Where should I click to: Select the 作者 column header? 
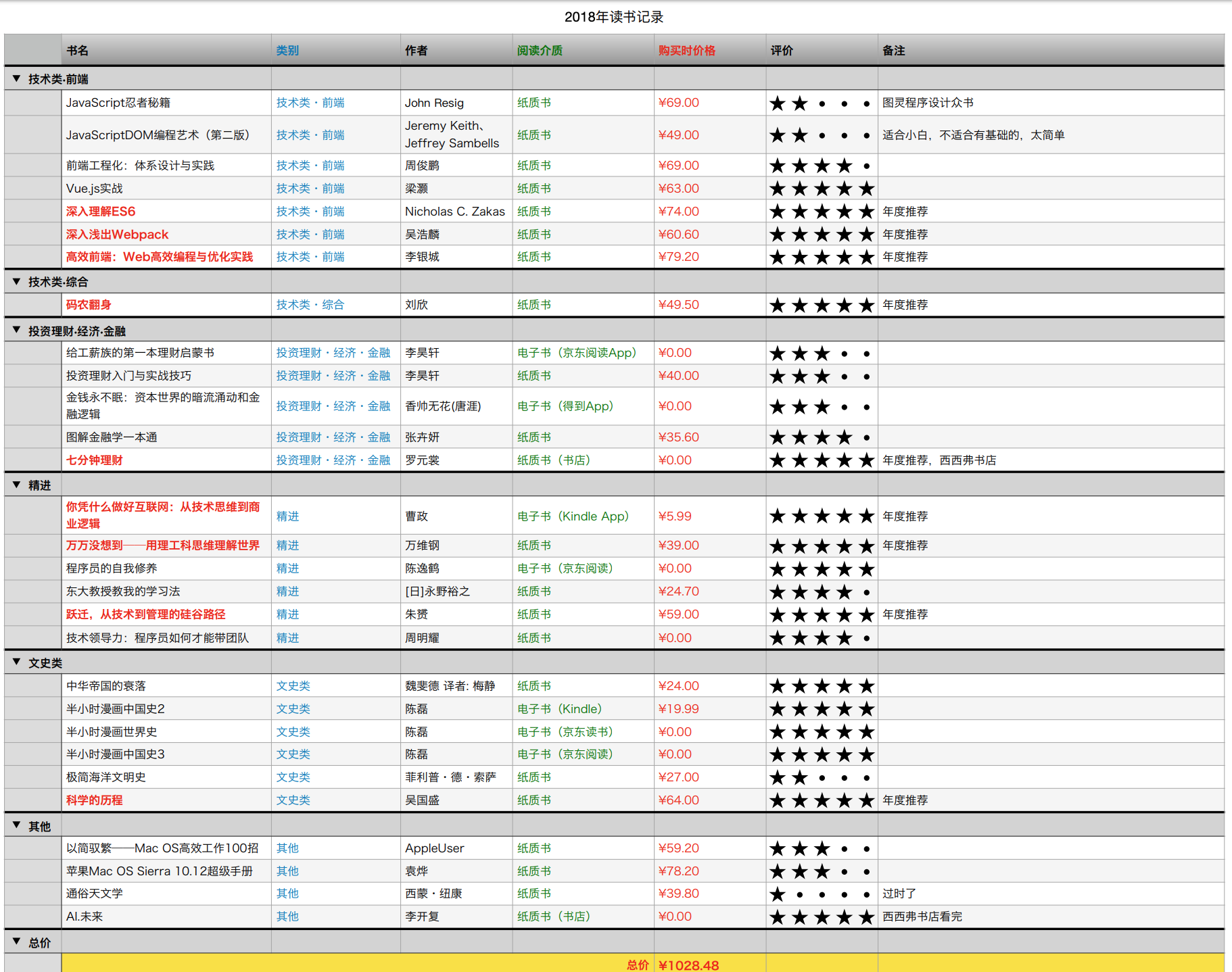click(x=456, y=50)
